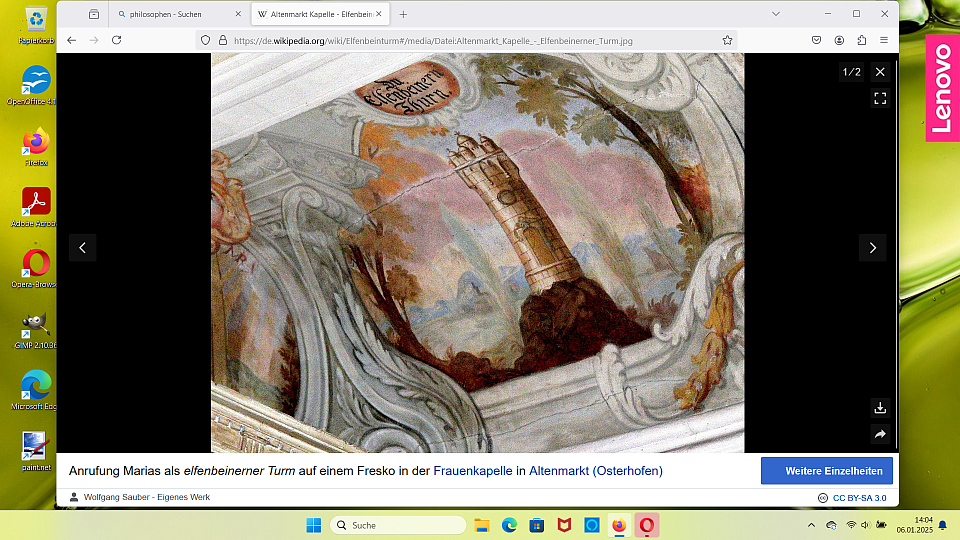Image resolution: width=960 pixels, height=540 pixels.
Task: Close the philosophen - Suchen tab
Action: 238,14
